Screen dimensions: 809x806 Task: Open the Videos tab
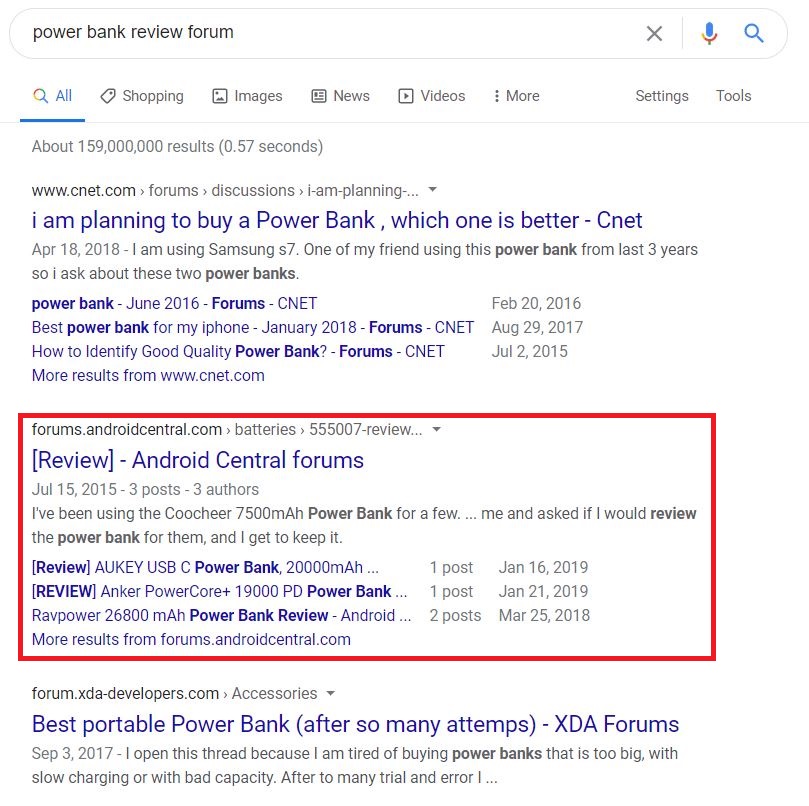point(432,96)
